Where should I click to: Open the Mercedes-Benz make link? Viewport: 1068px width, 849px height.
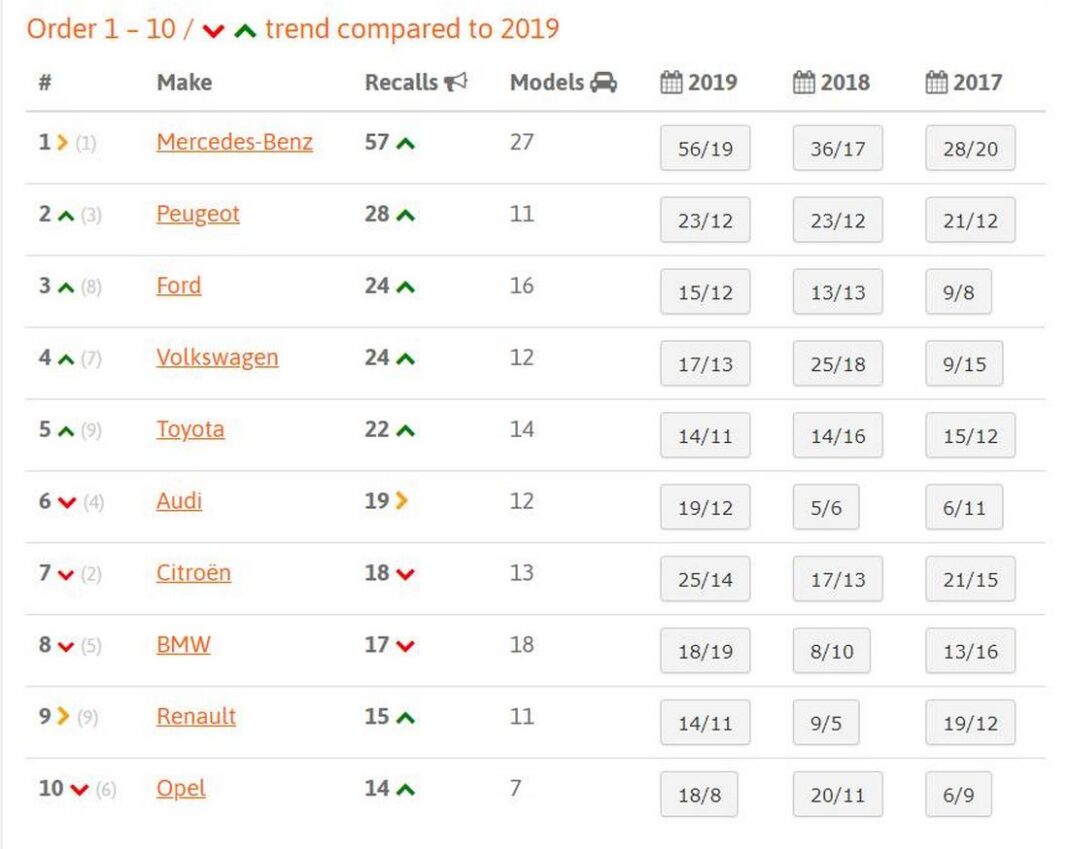pos(234,142)
